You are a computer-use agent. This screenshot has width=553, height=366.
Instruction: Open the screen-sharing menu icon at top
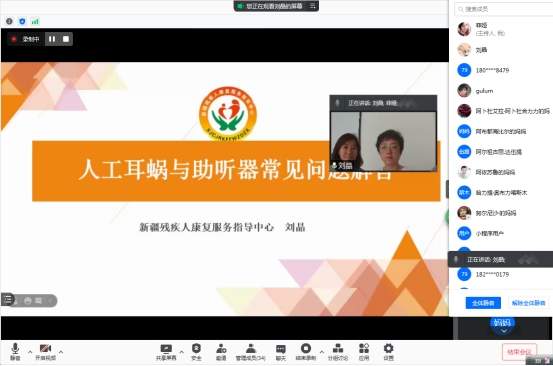(312, 6)
